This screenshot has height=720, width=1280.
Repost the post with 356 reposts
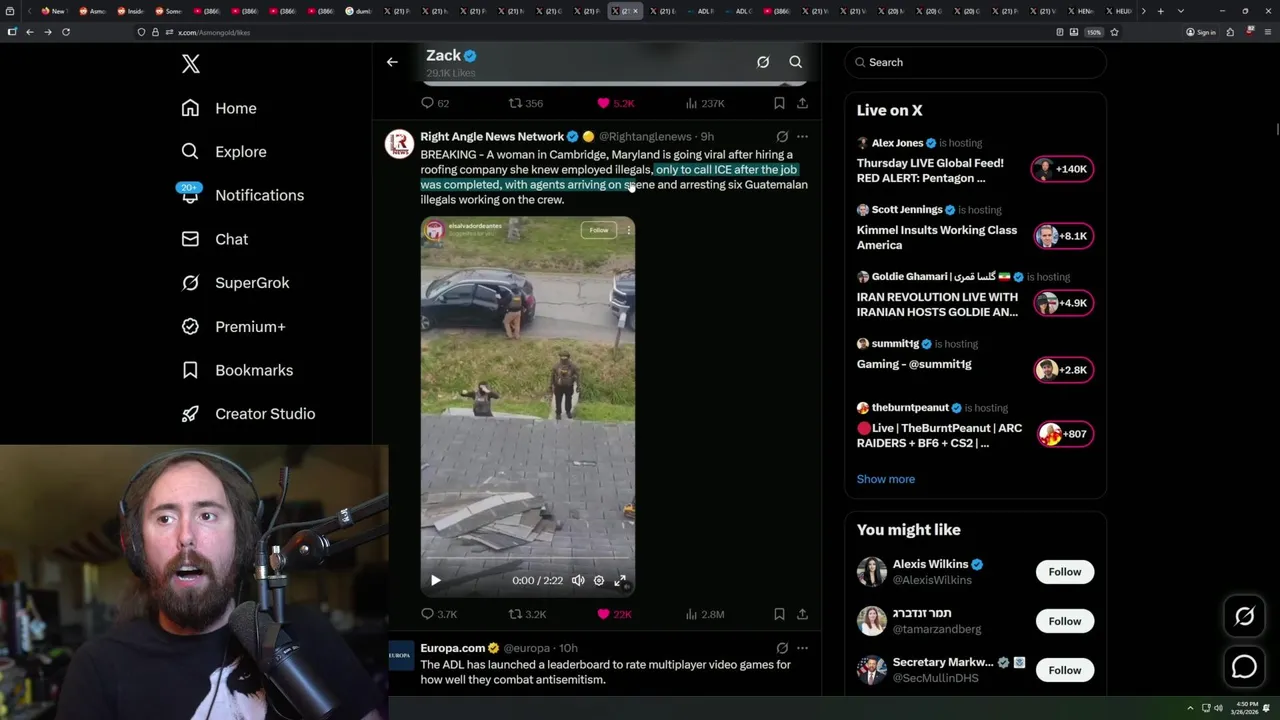(x=526, y=103)
